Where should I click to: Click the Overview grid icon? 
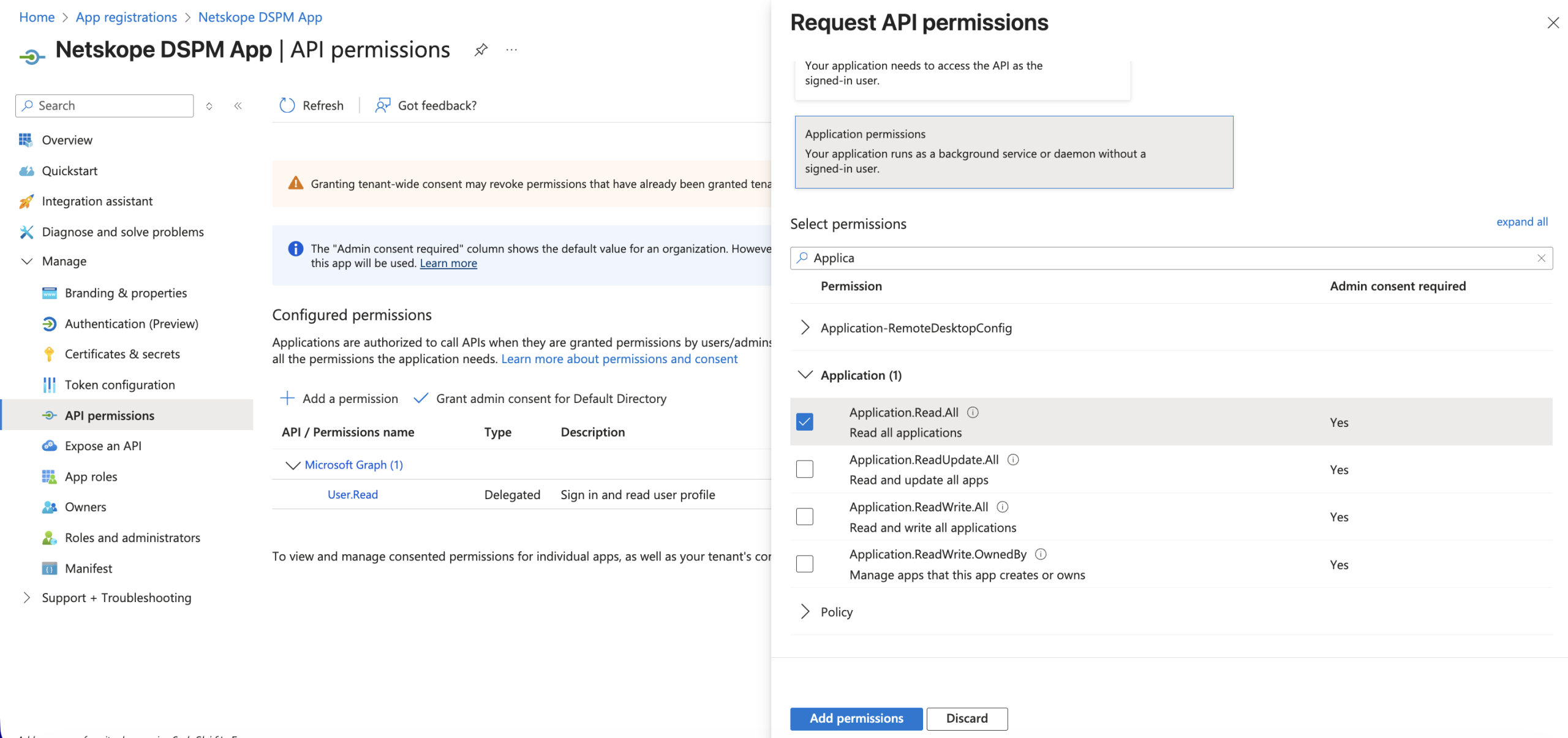click(26, 140)
